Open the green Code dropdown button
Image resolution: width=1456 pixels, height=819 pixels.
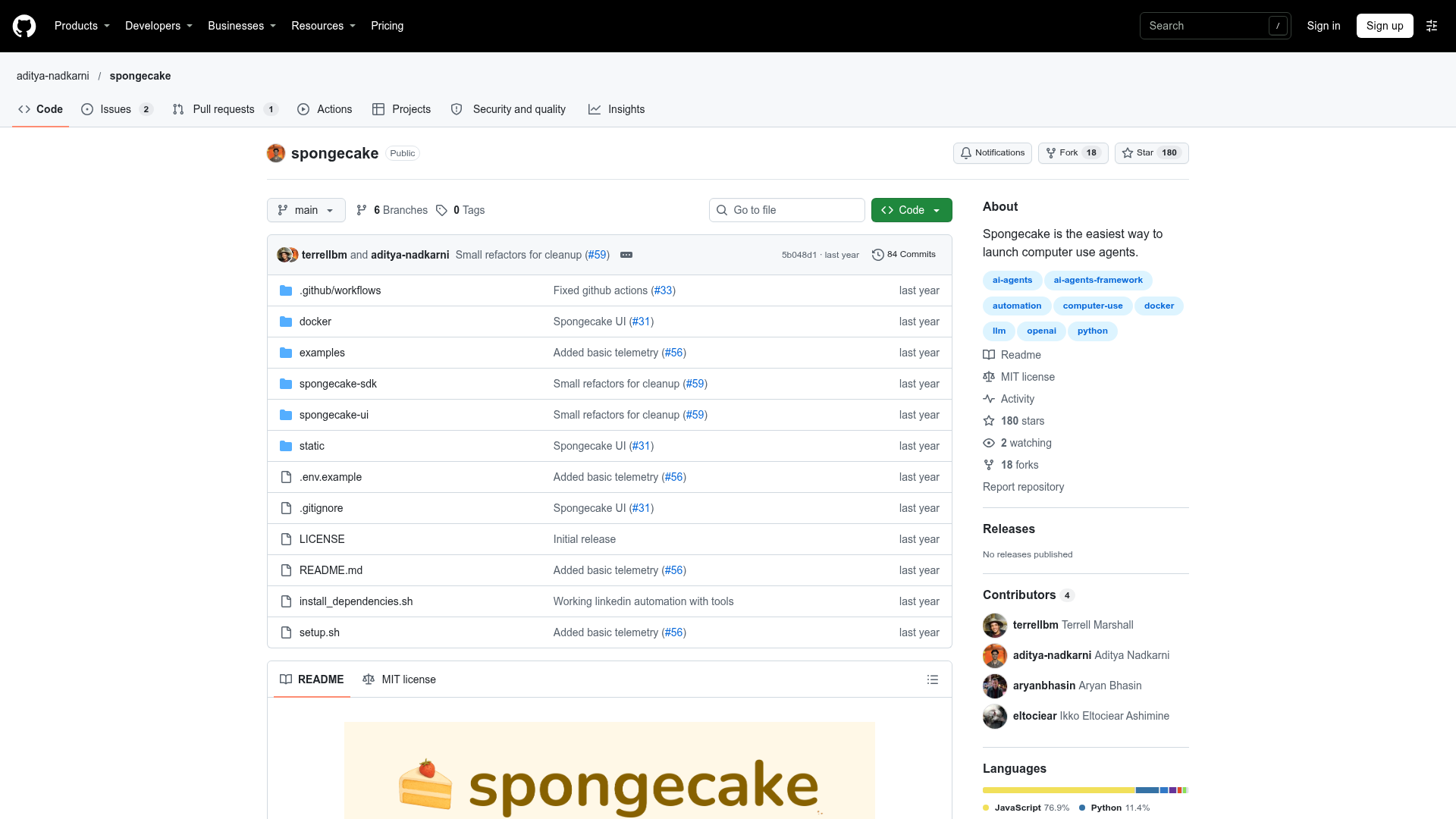pos(912,210)
